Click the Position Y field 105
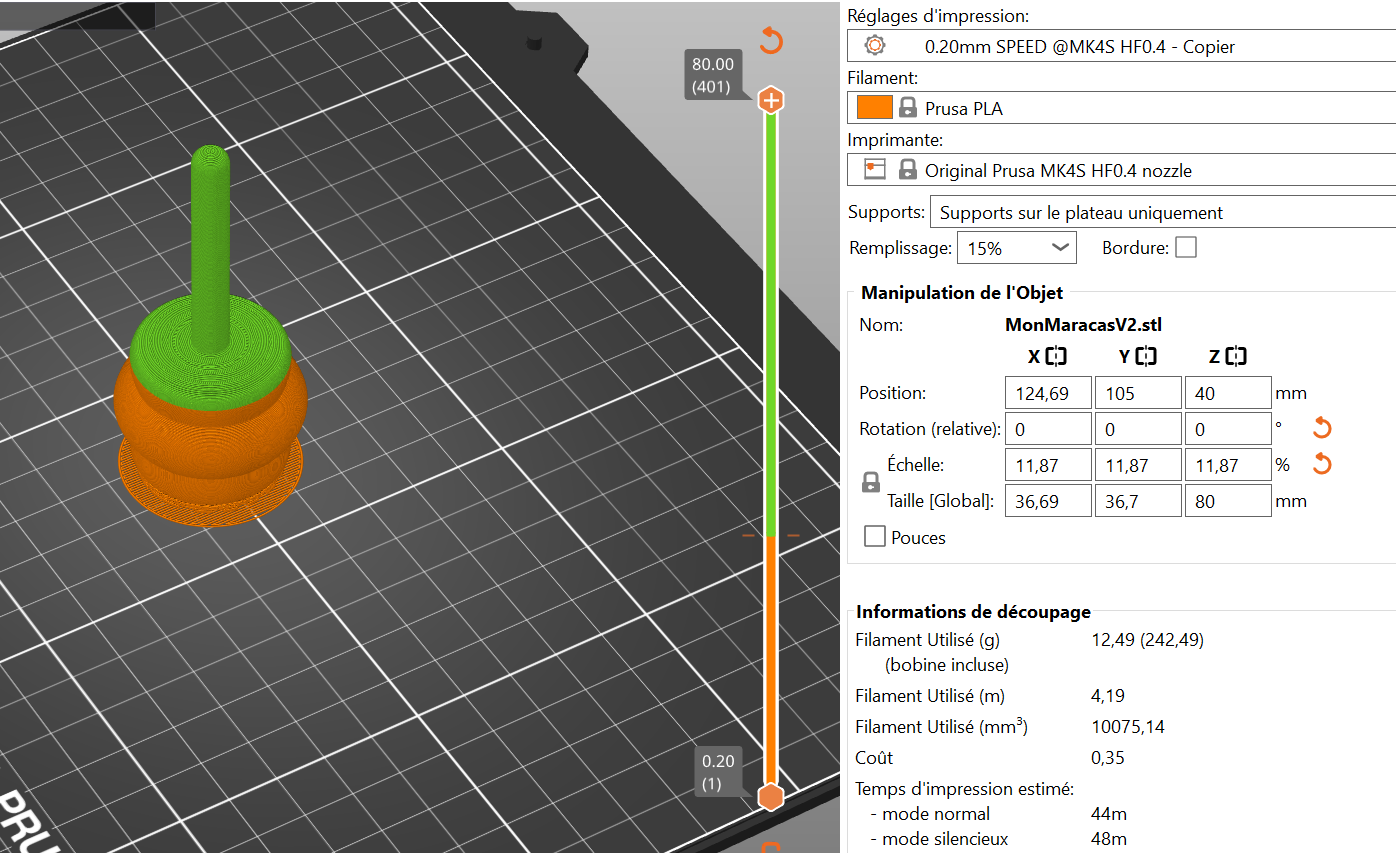This screenshot has width=1396, height=853. click(1138, 393)
